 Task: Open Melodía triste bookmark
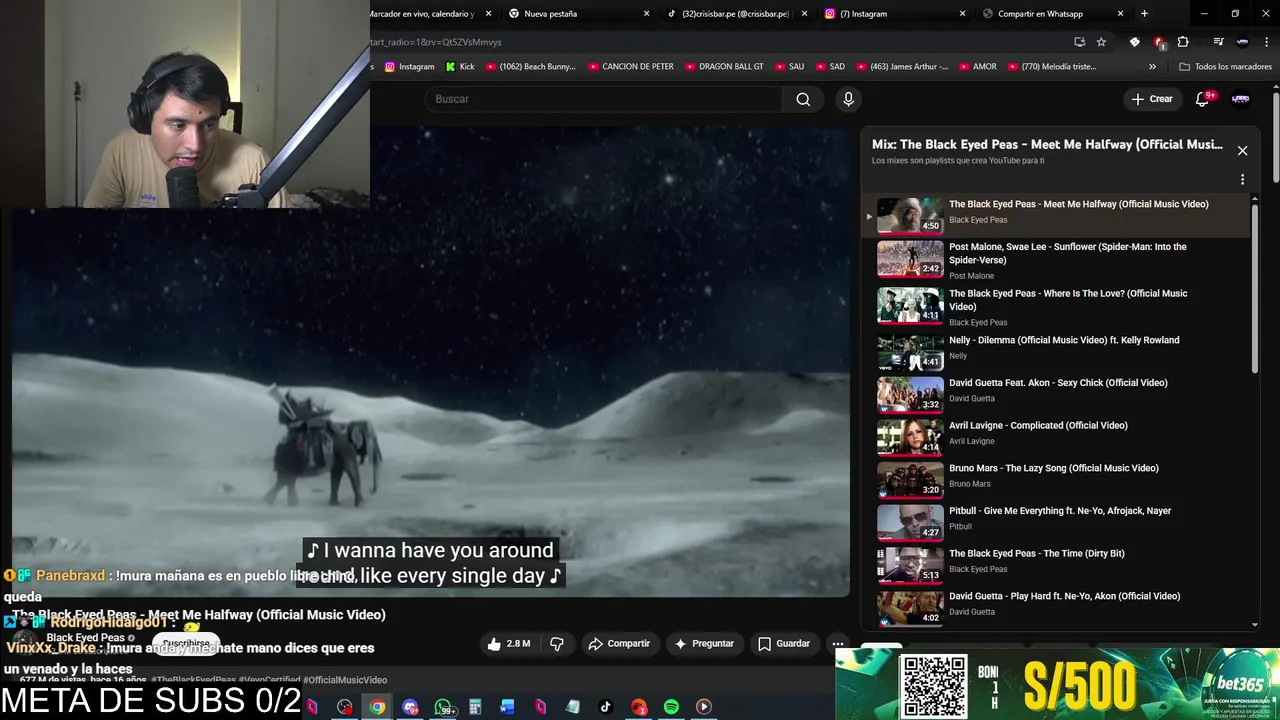[x=1051, y=67]
